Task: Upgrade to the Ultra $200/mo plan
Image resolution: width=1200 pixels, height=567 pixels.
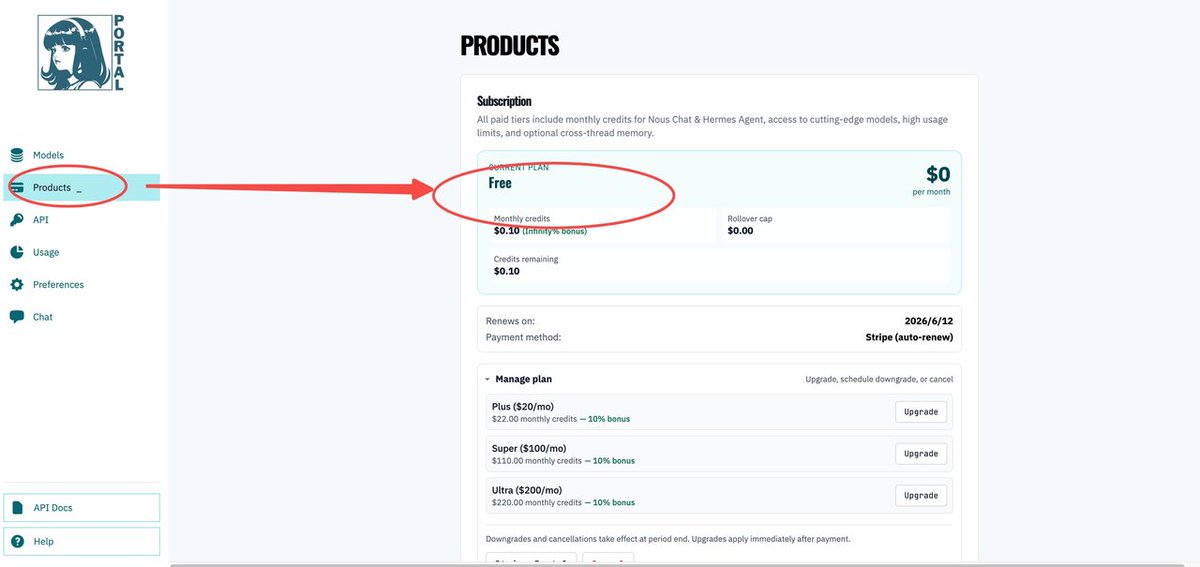Action: [920, 495]
